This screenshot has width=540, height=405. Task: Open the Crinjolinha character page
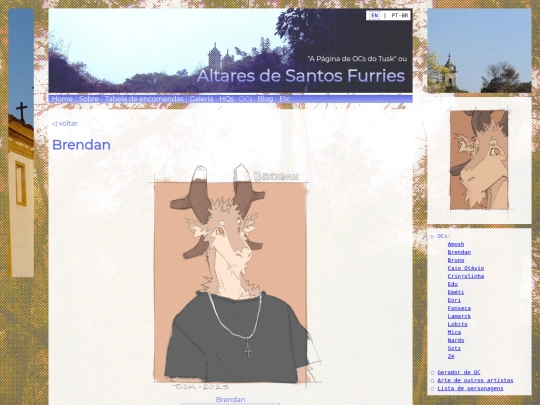(x=466, y=276)
